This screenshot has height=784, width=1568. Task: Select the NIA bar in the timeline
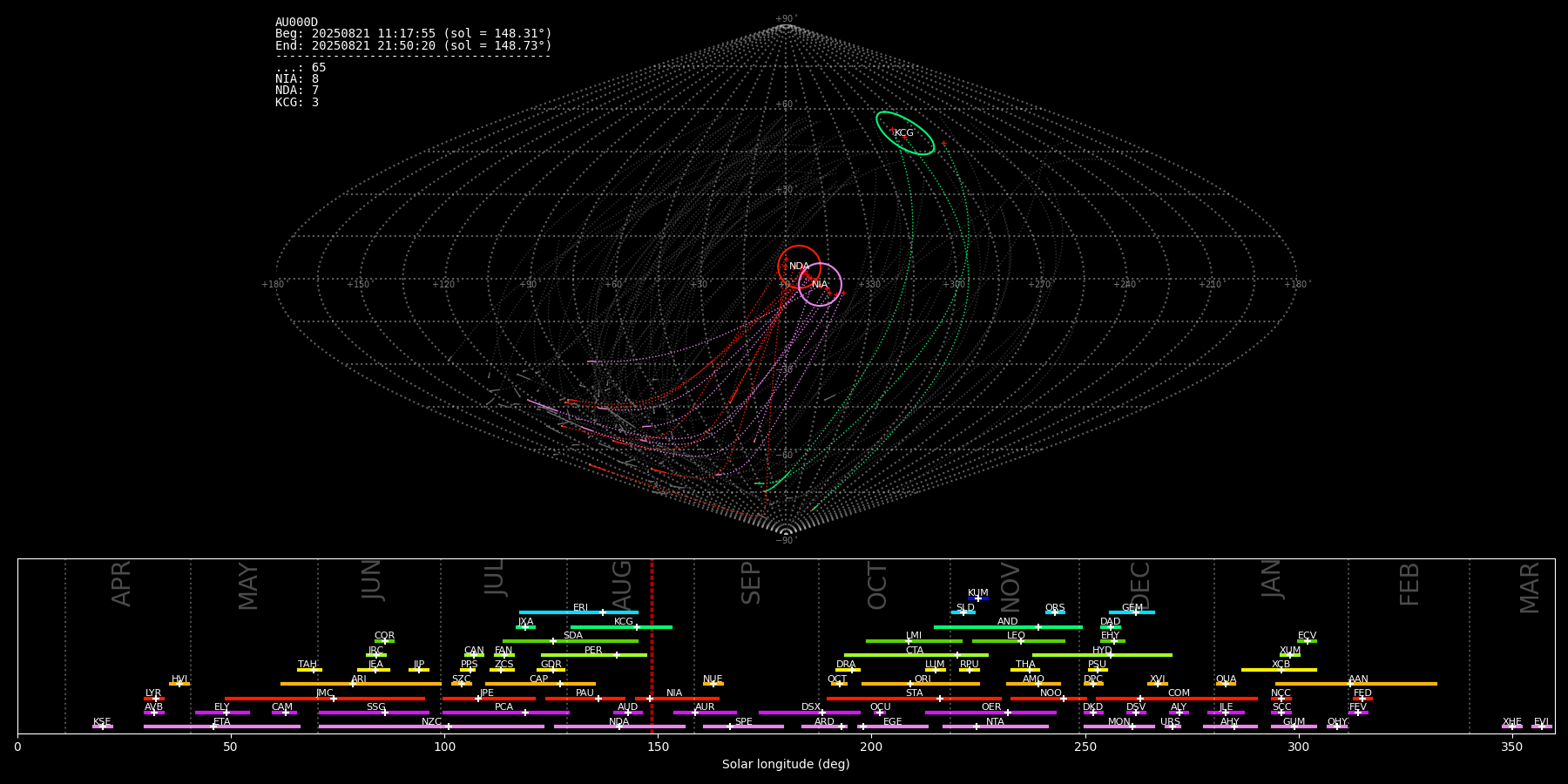[x=677, y=699]
